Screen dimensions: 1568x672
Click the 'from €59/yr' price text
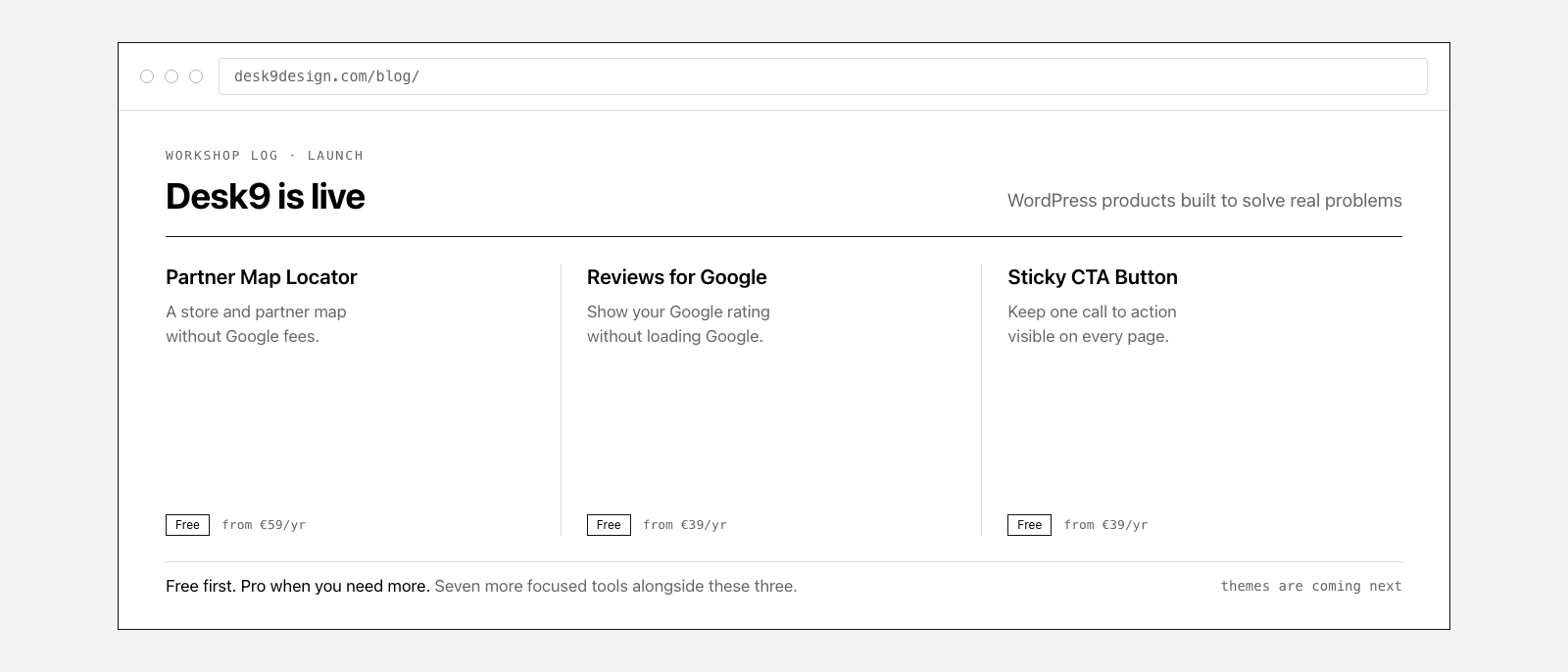point(264,525)
